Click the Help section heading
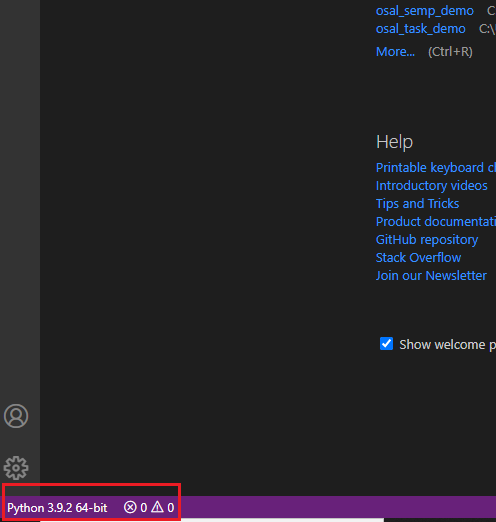This screenshot has height=522, width=496. coord(394,142)
